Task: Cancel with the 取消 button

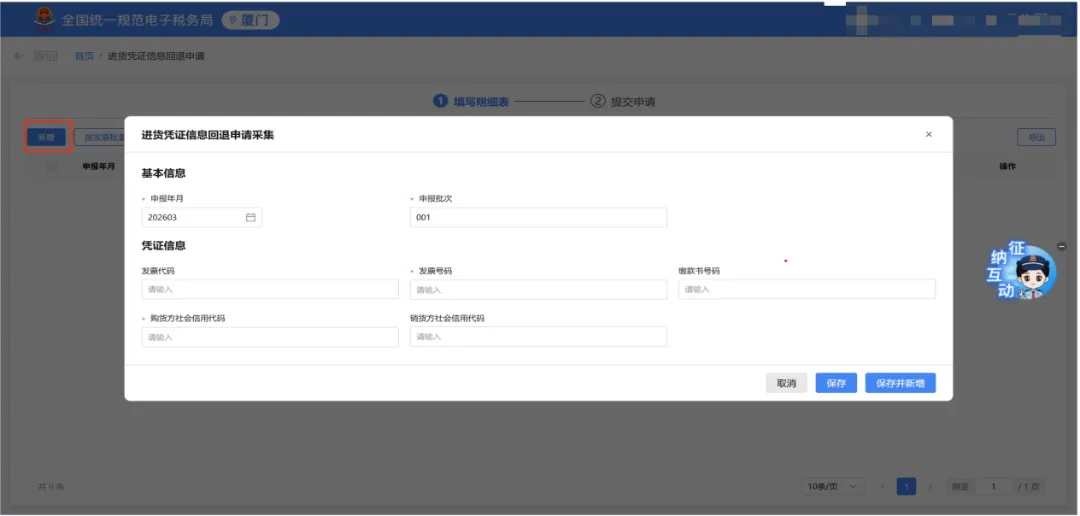Action: tap(787, 383)
